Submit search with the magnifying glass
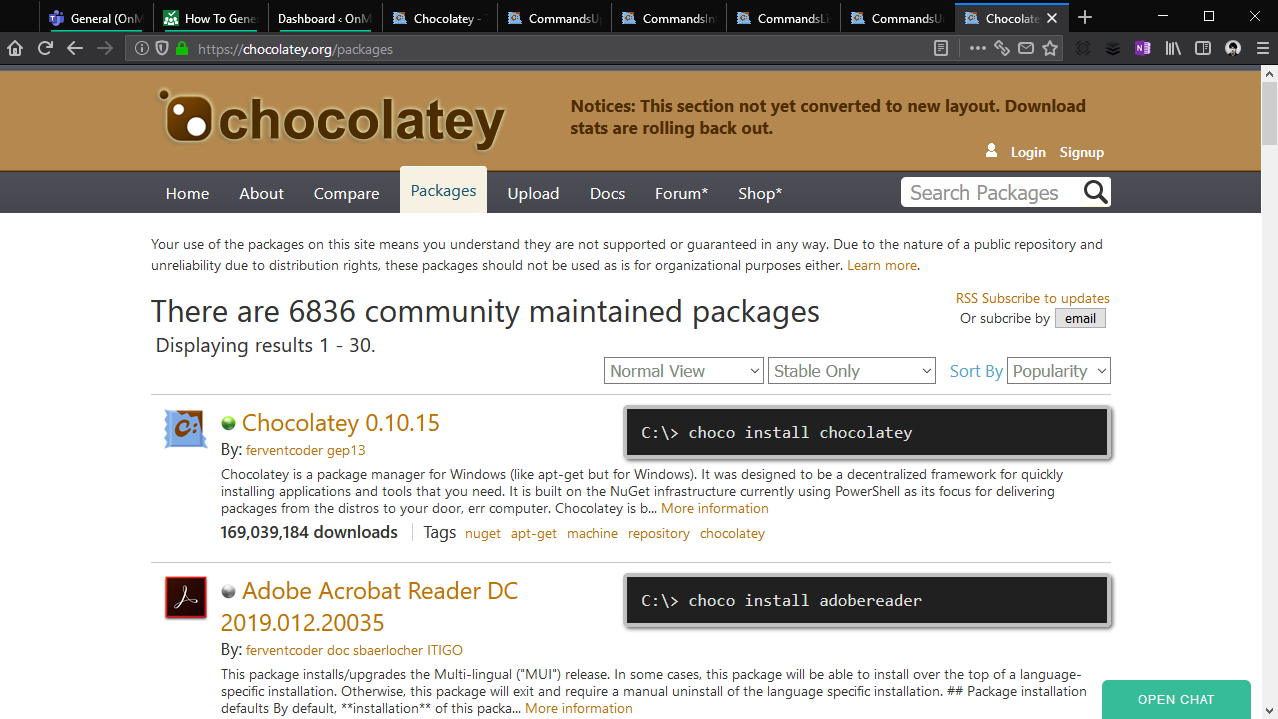 (x=1095, y=192)
